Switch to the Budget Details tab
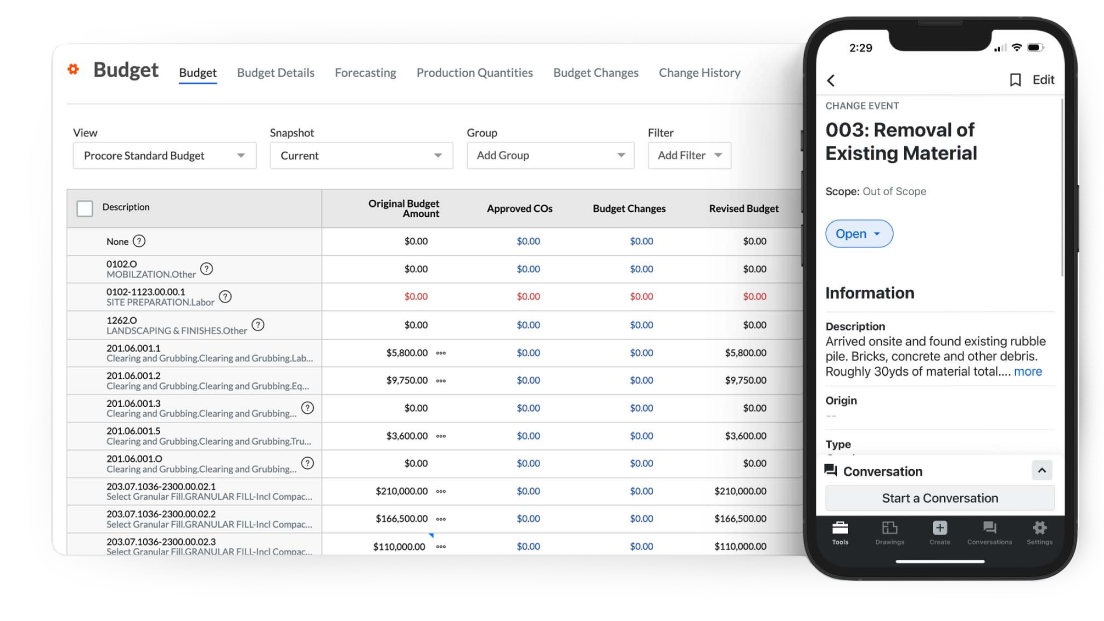Image resolution: width=1104 pixels, height=621 pixels. coord(276,72)
